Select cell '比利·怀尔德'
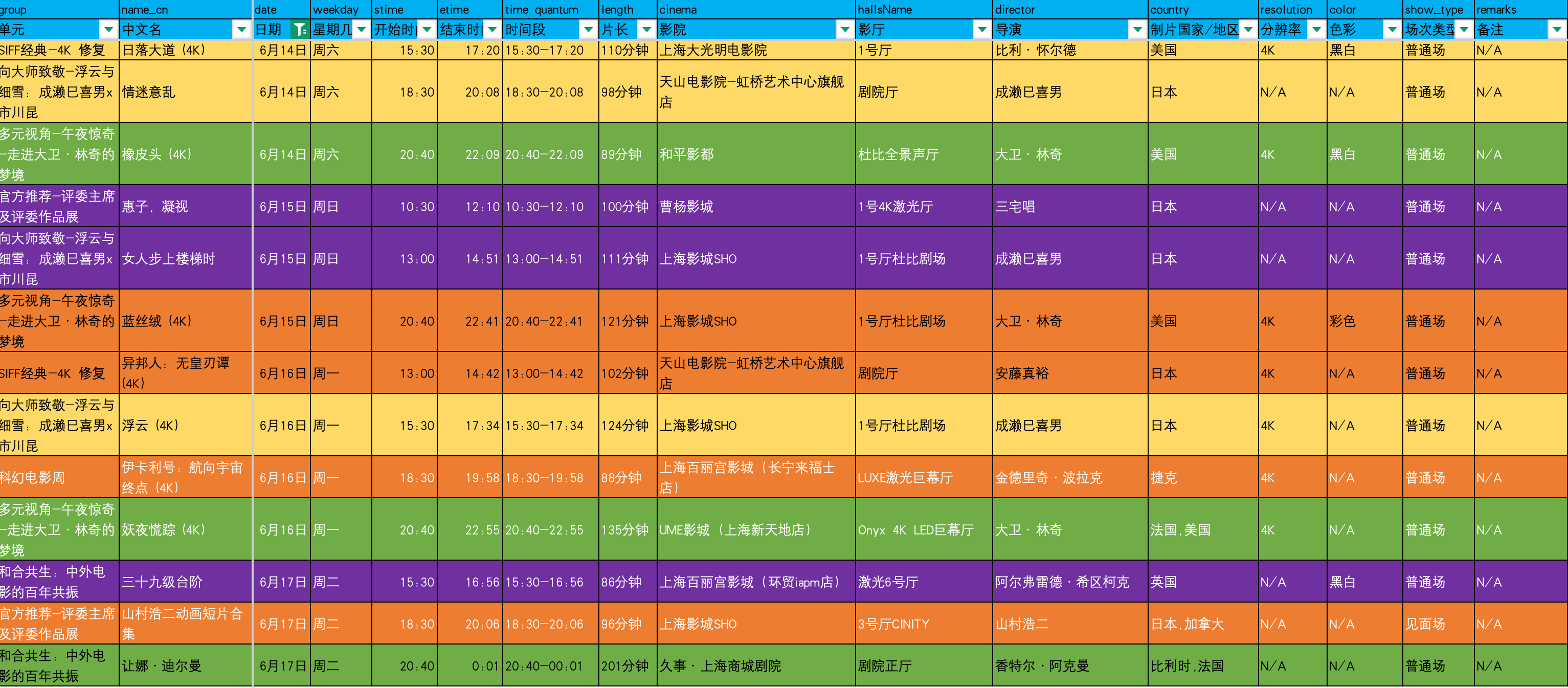 tap(1070, 50)
